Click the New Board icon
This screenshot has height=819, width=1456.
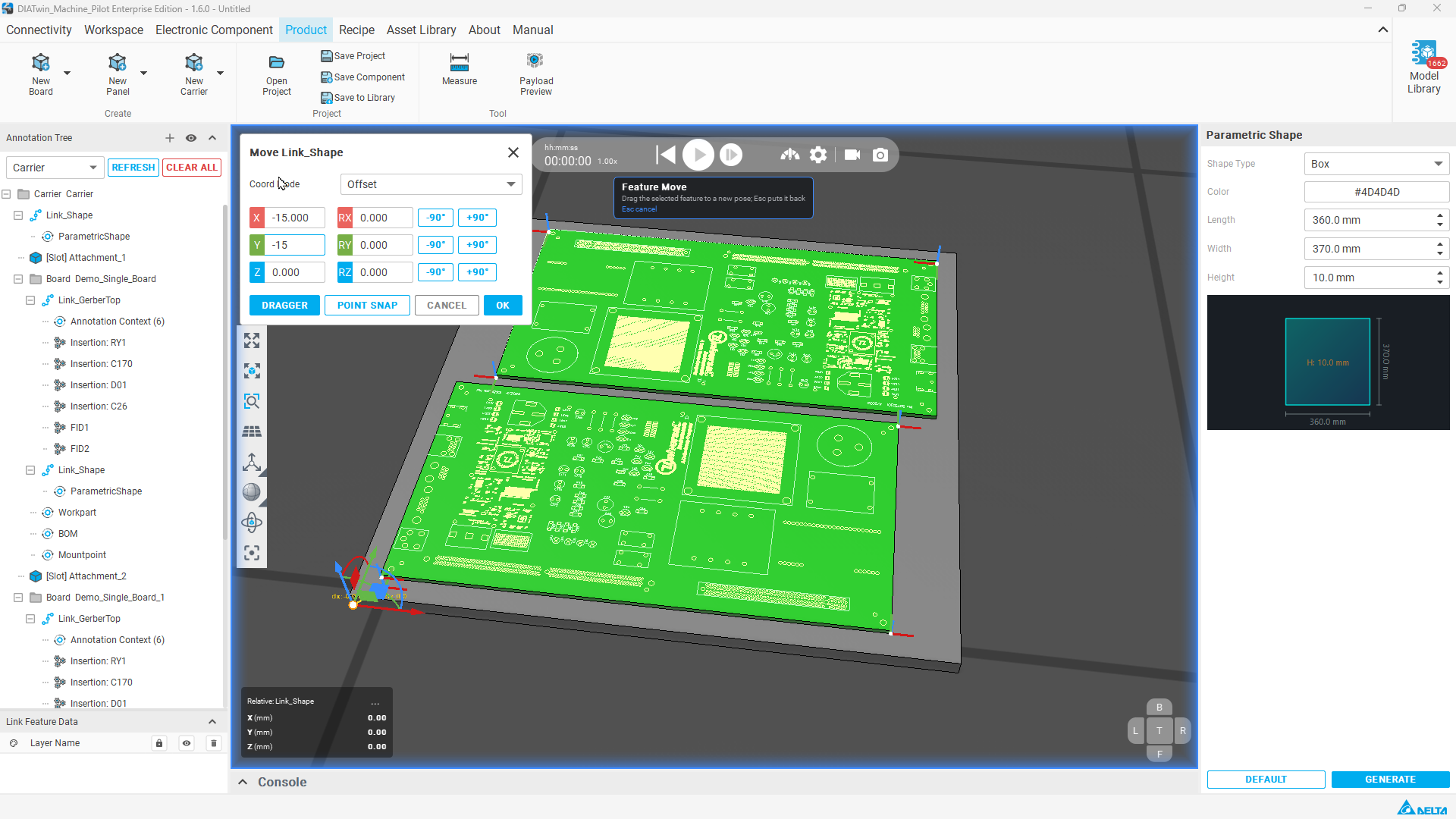tap(41, 62)
